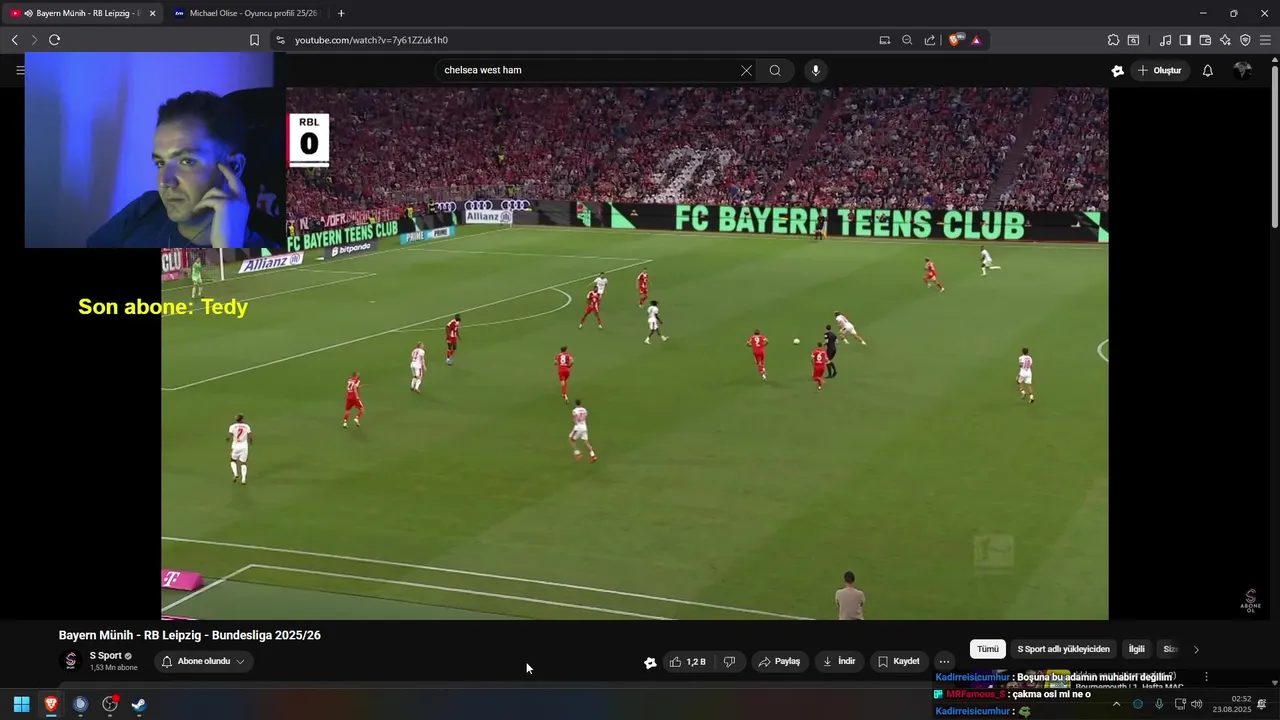Run YouTube search with magnifier button
The image size is (1280, 720).
pyautogui.click(x=775, y=70)
